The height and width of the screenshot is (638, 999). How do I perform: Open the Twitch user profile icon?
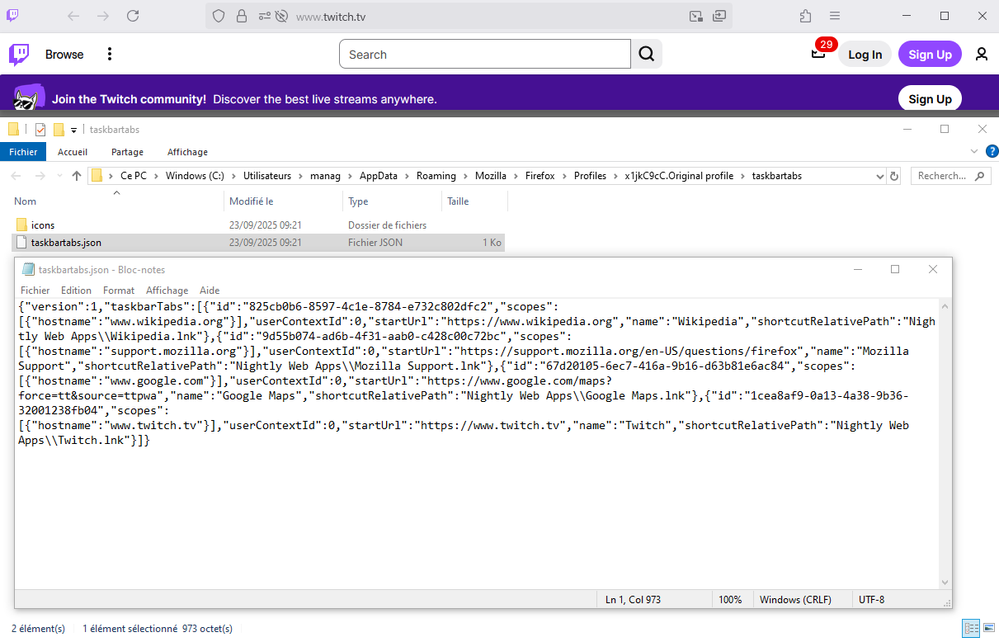pyautogui.click(x=981, y=54)
